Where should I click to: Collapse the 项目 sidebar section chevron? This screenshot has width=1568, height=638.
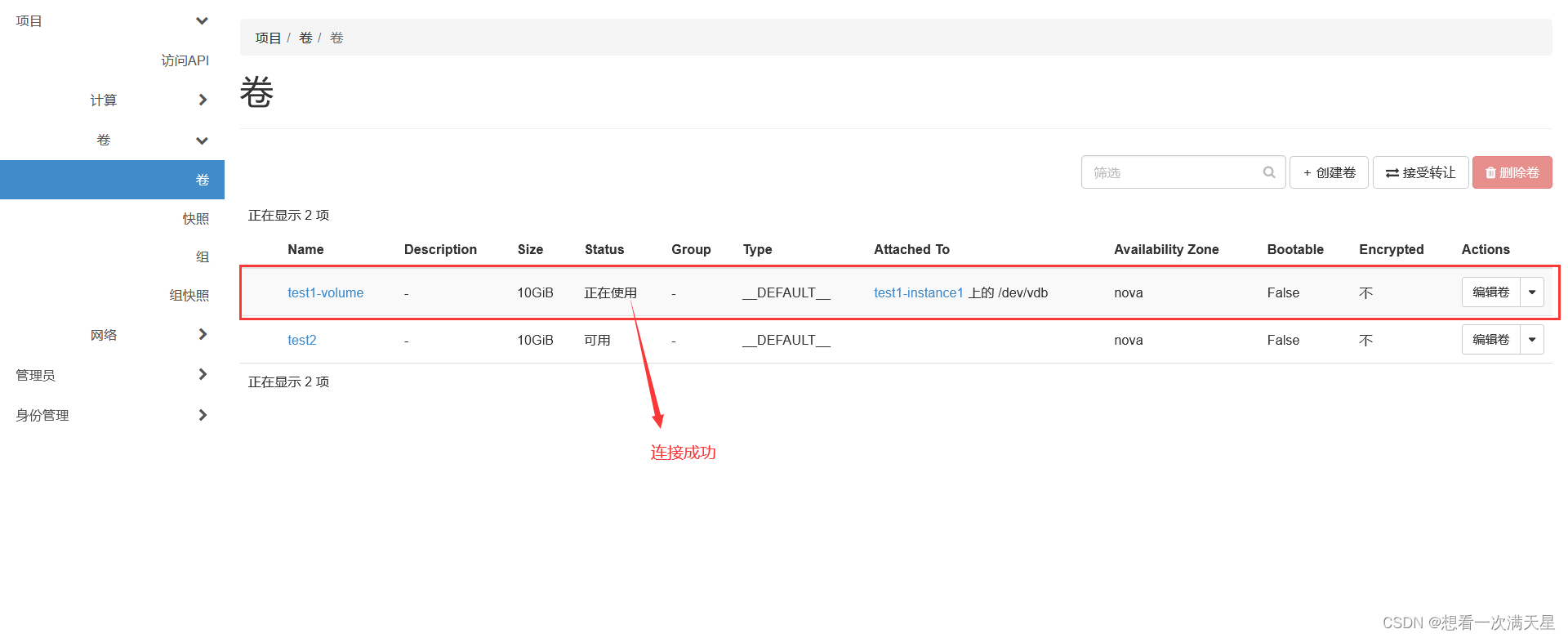202,20
